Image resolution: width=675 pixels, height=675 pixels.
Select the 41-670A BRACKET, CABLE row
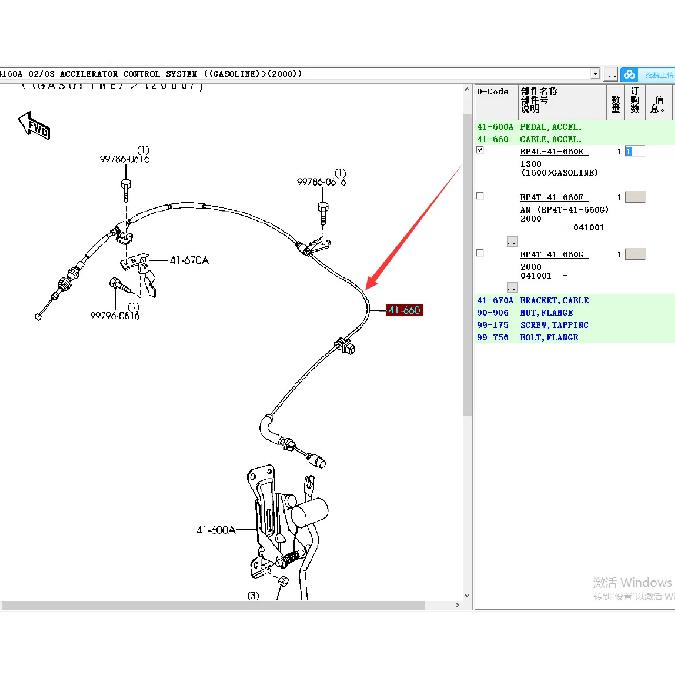pyautogui.click(x=574, y=300)
